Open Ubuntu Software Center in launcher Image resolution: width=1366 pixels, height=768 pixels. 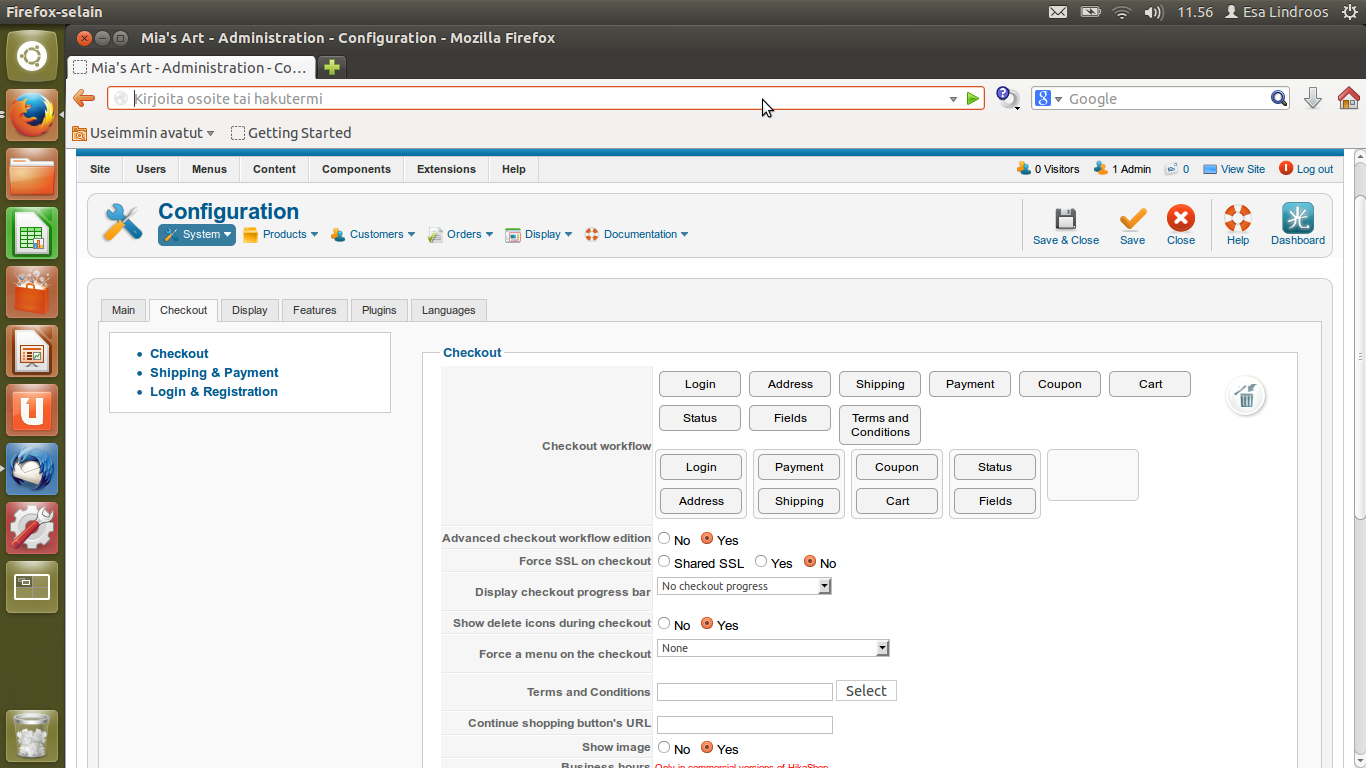click(x=32, y=292)
